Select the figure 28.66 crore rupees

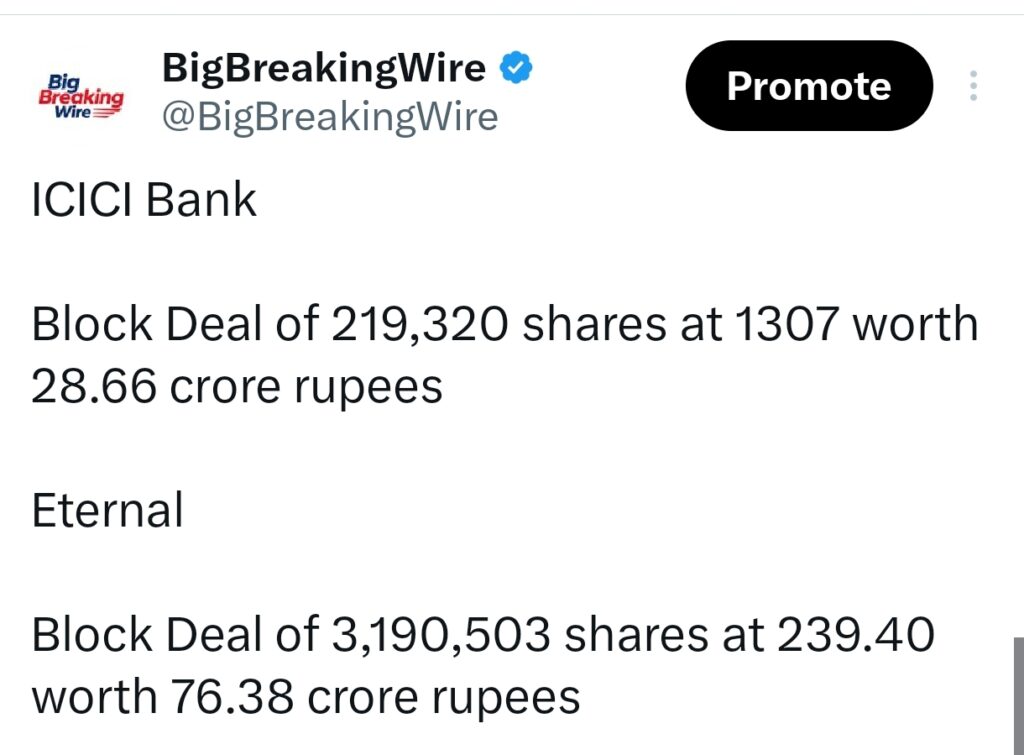(x=235, y=385)
